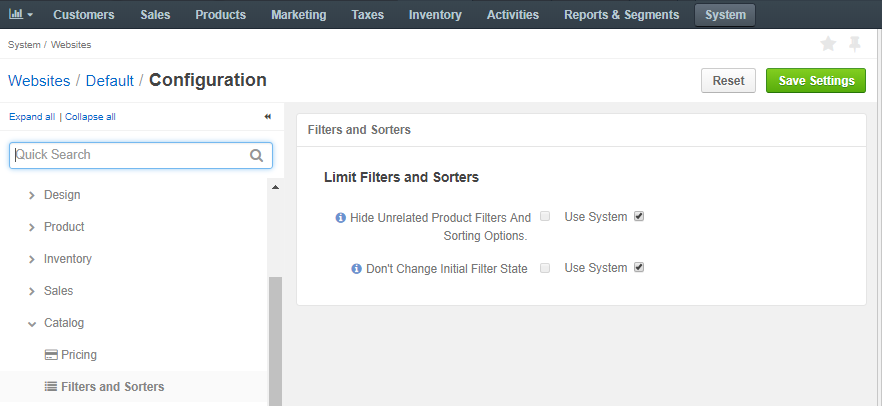Mark page as favorite with star icon

pyautogui.click(x=828, y=44)
